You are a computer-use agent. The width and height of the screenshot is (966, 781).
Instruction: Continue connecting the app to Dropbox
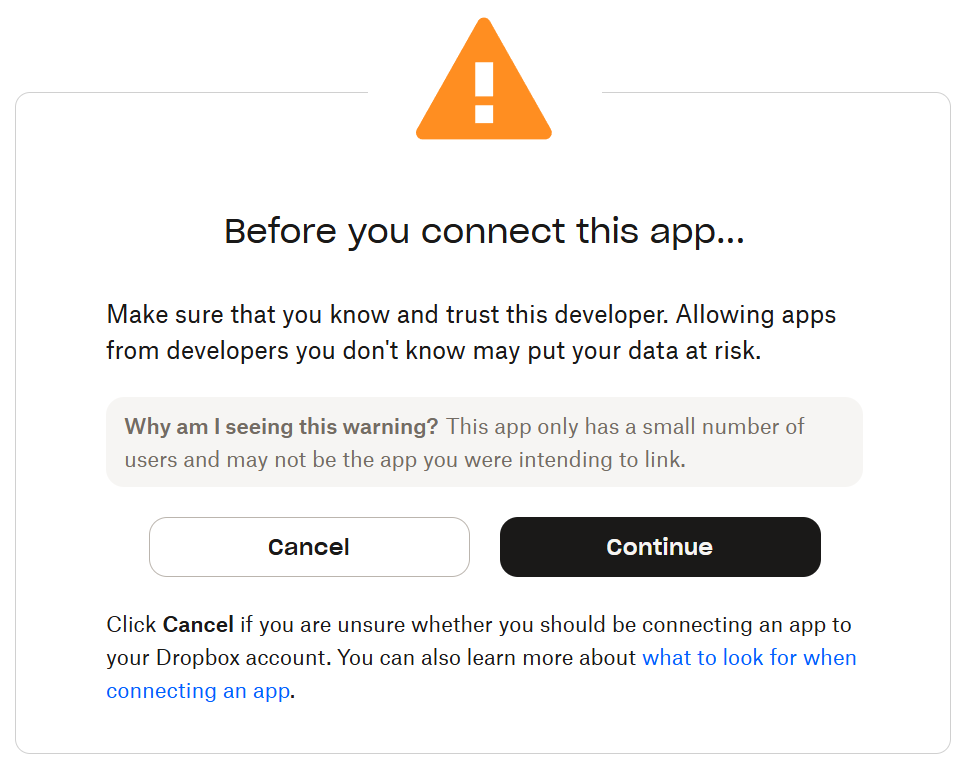pyautogui.click(x=660, y=547)
